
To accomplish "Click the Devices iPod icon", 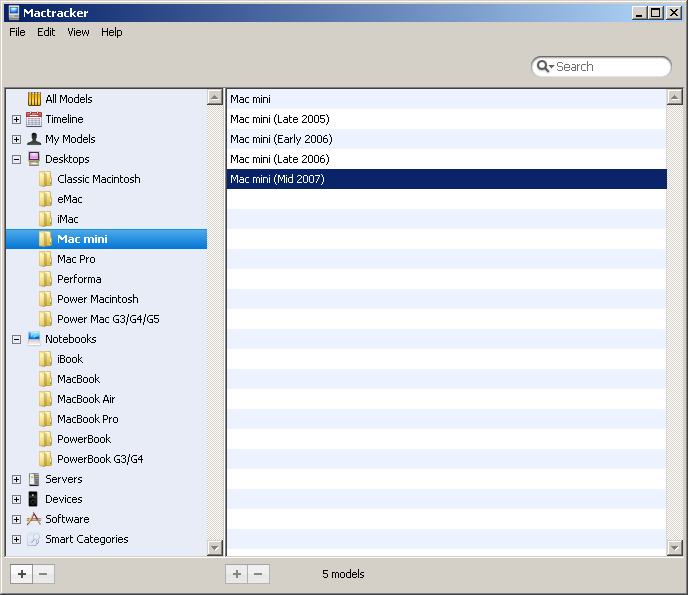I will point(33,499).
